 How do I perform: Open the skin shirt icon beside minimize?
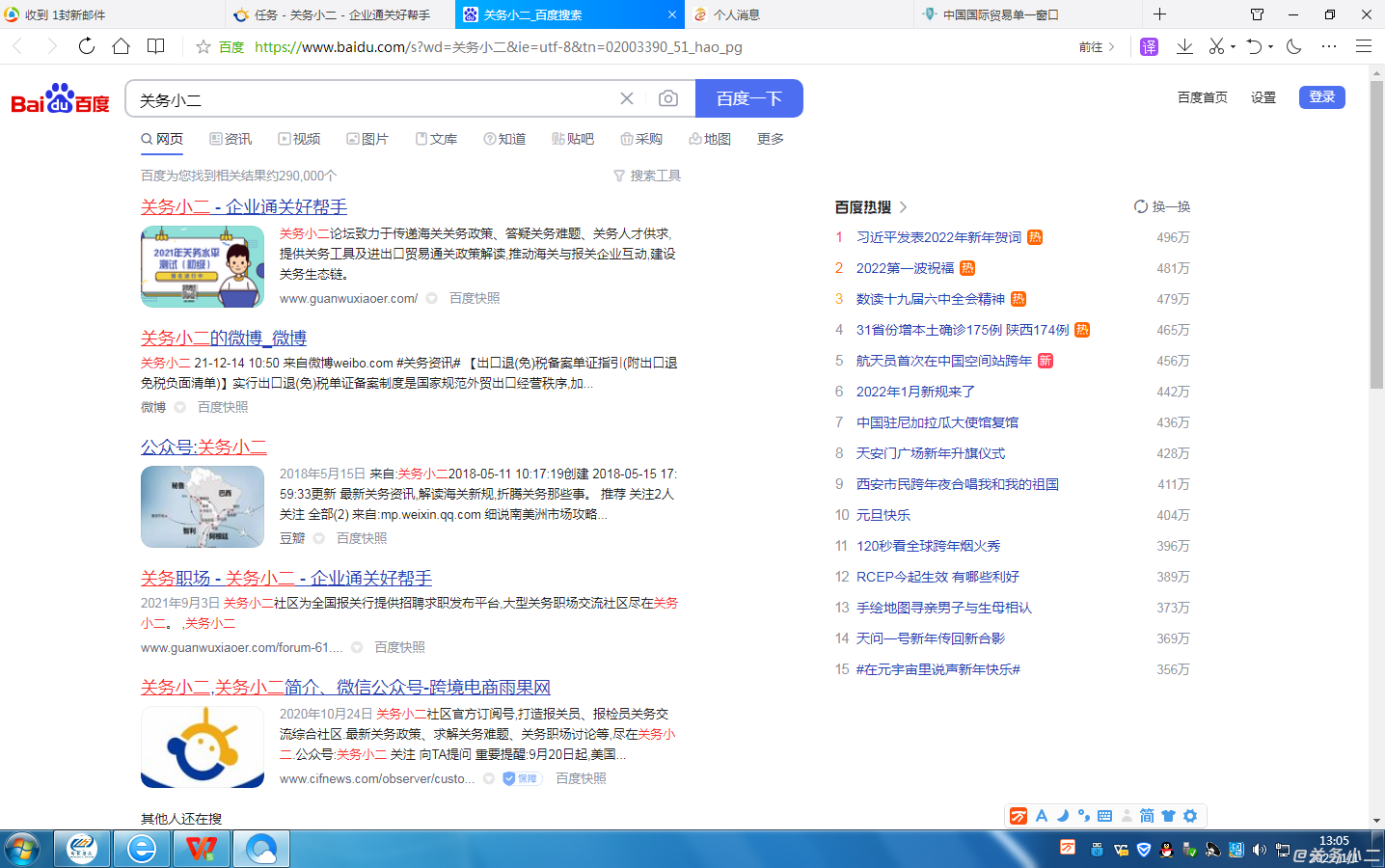click(1257, 14)
